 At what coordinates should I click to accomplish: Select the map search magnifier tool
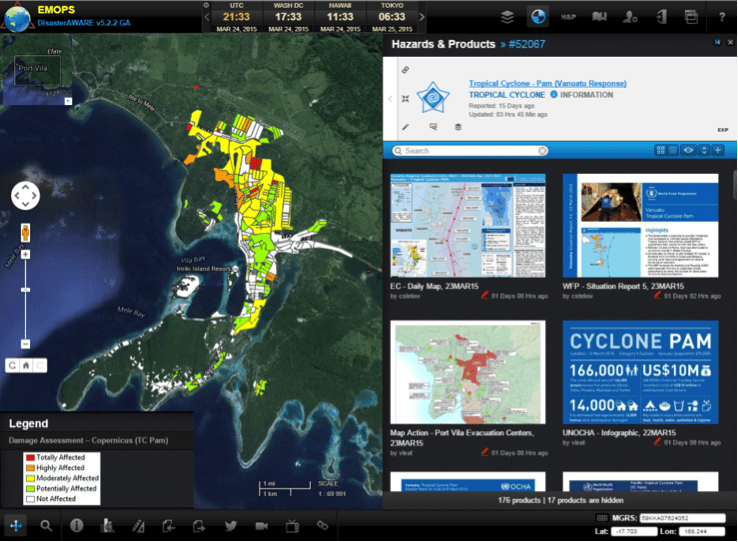point(46,525)
